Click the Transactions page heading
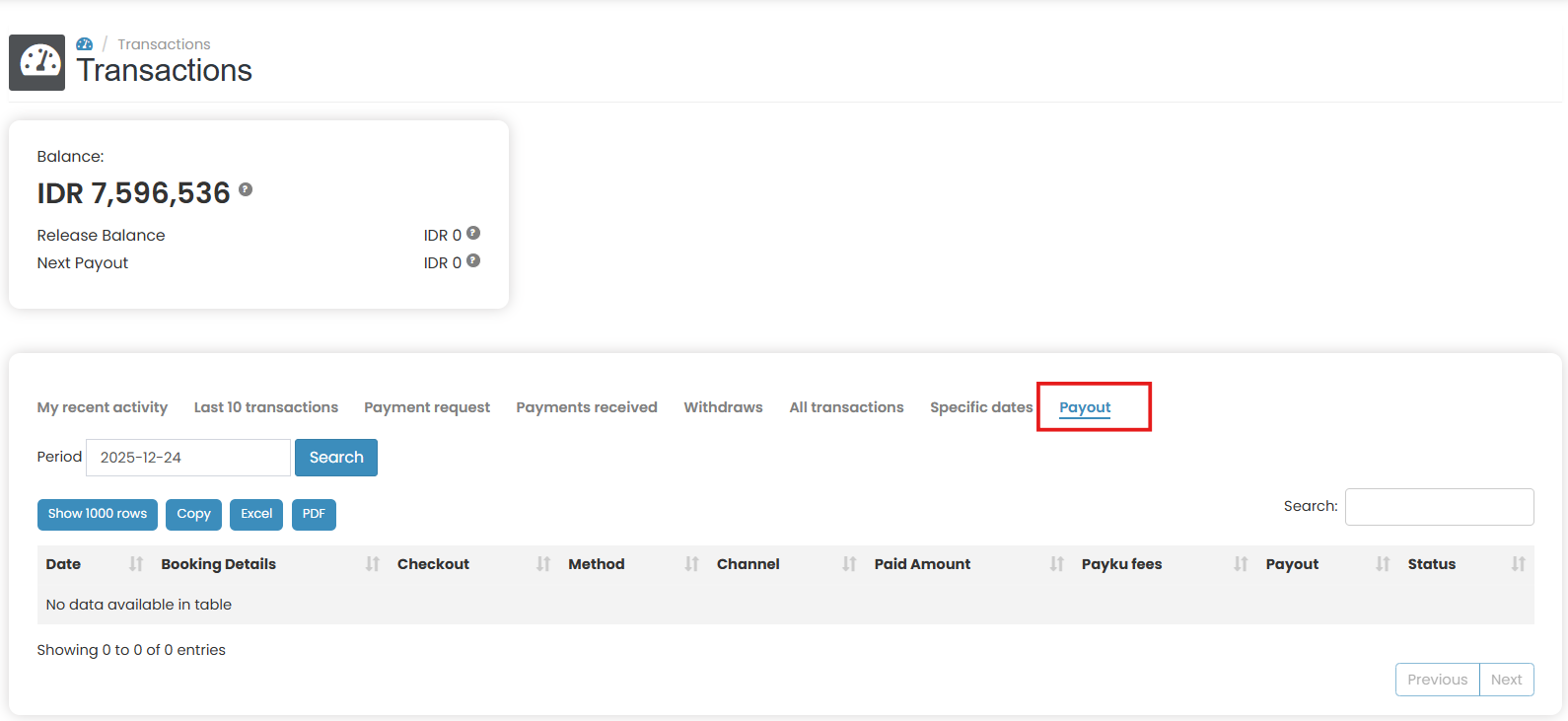The height and width of the screenshot is (721, 1568). 165,70
